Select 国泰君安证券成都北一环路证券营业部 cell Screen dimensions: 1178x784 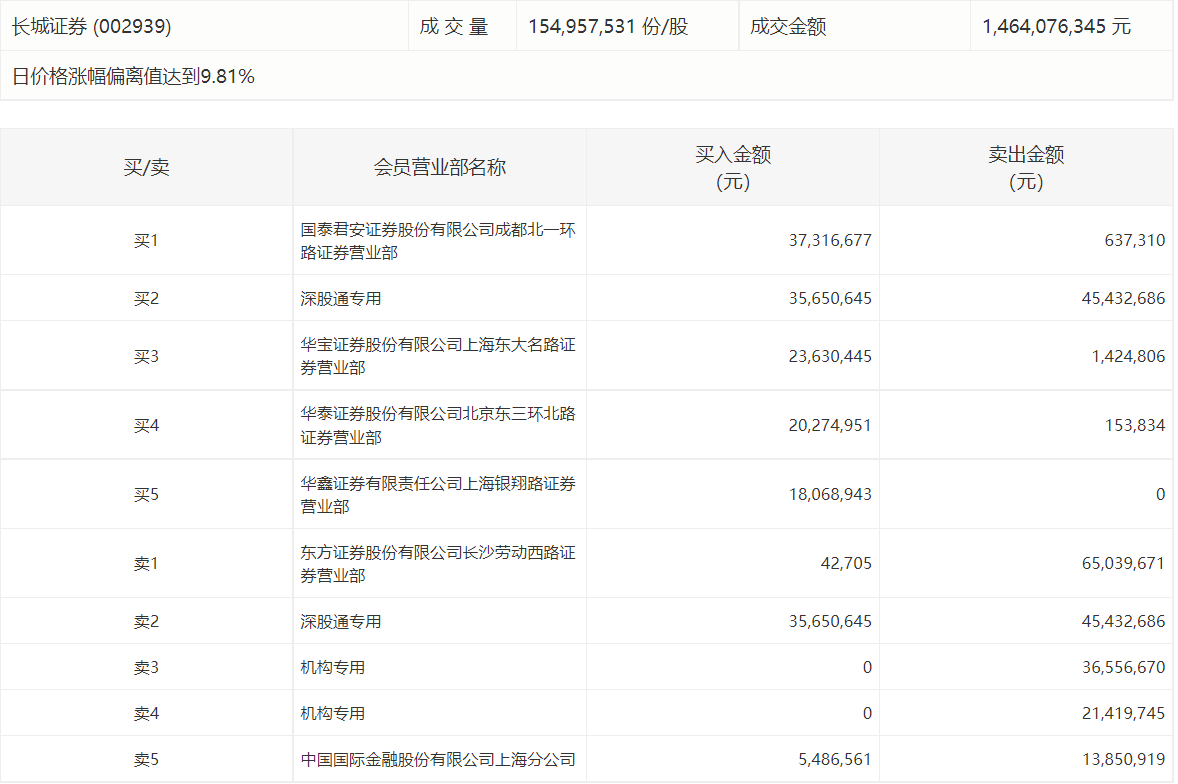point(438,241)
